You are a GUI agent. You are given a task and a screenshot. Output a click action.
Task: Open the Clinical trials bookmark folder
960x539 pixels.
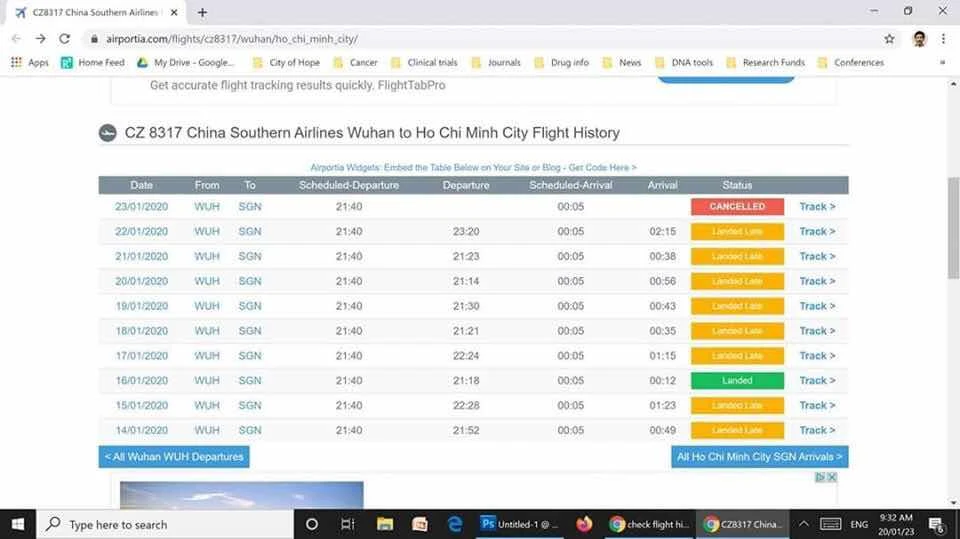click(424, 62)
